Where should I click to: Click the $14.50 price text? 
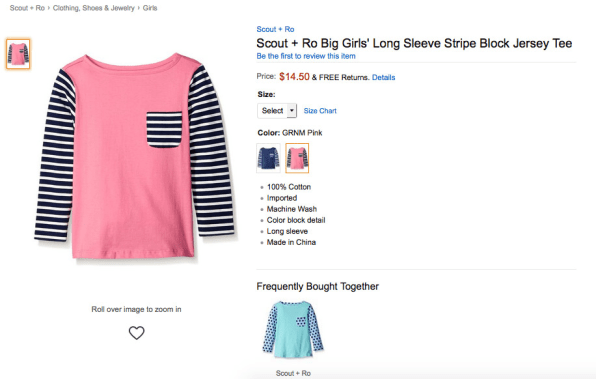294,77
